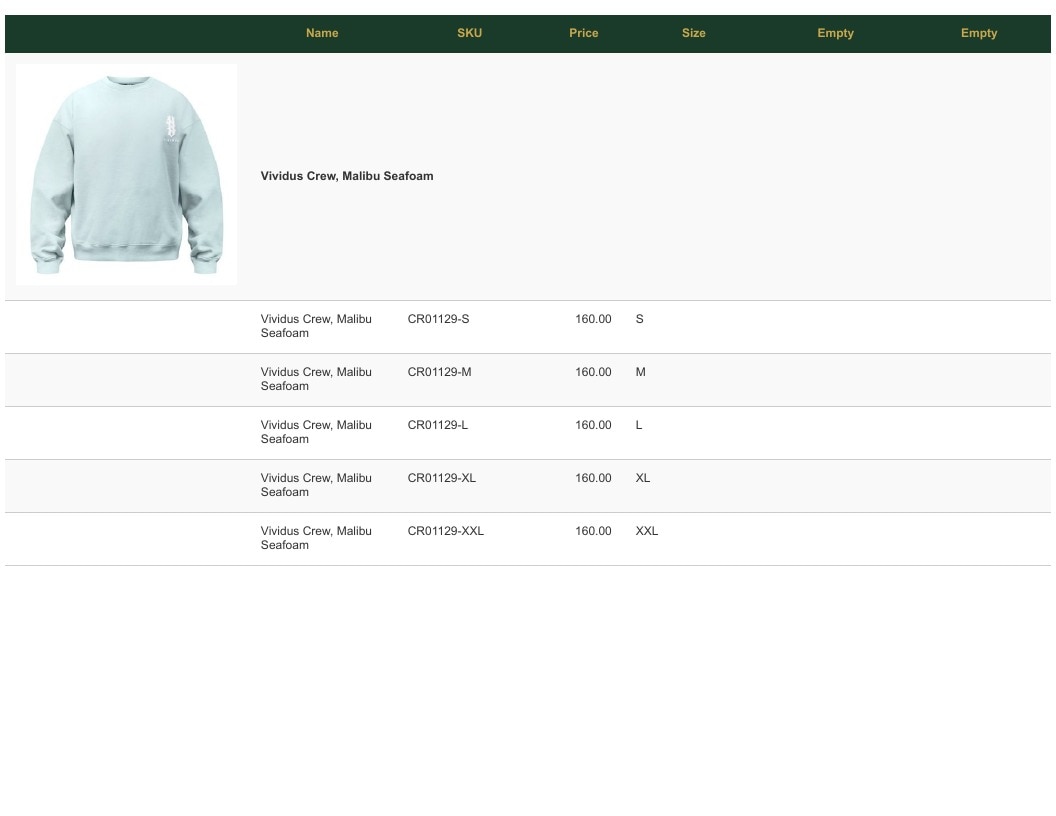Click the first Empty column header

(835, 33)
